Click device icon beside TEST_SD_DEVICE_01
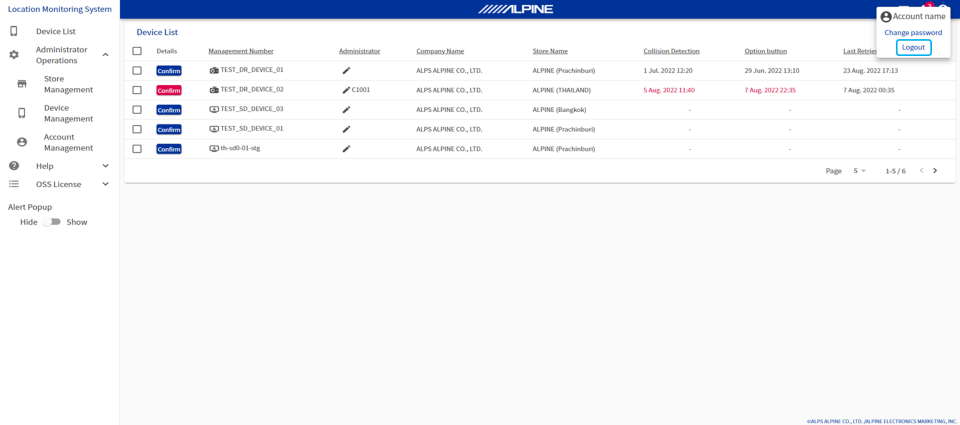This screenshot has width=960, height=425. 214,129
